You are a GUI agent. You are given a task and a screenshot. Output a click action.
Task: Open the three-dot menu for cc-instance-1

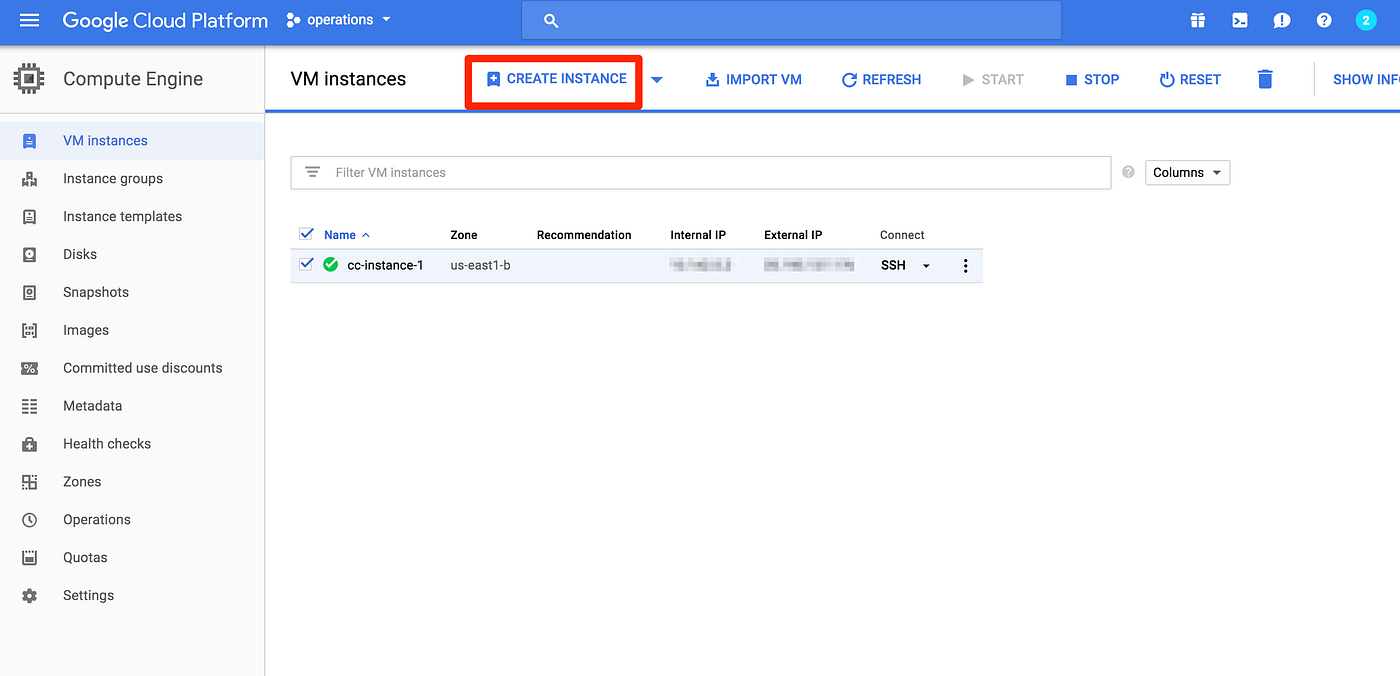[965, 265]
